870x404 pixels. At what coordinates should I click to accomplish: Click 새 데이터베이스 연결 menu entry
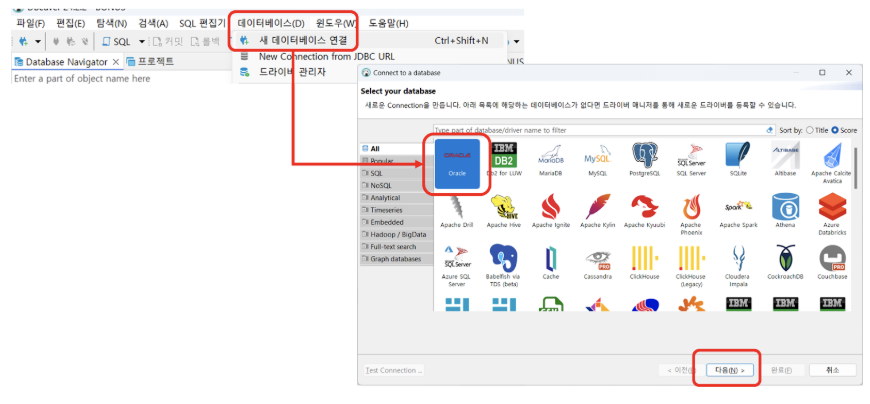pos(303,41)
